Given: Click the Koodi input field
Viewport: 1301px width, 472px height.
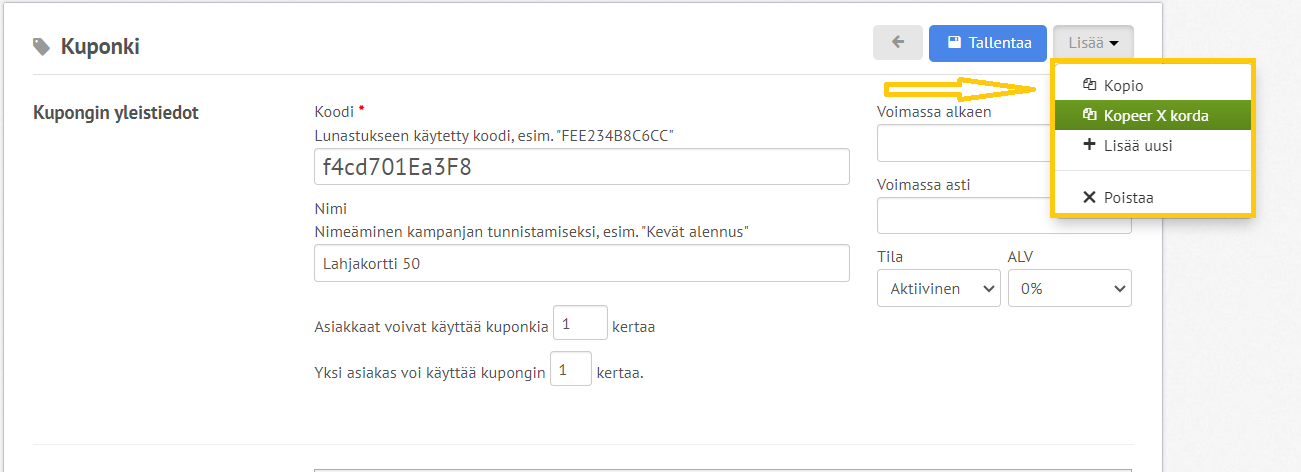Looking at the screenshot, I should 582,167.
